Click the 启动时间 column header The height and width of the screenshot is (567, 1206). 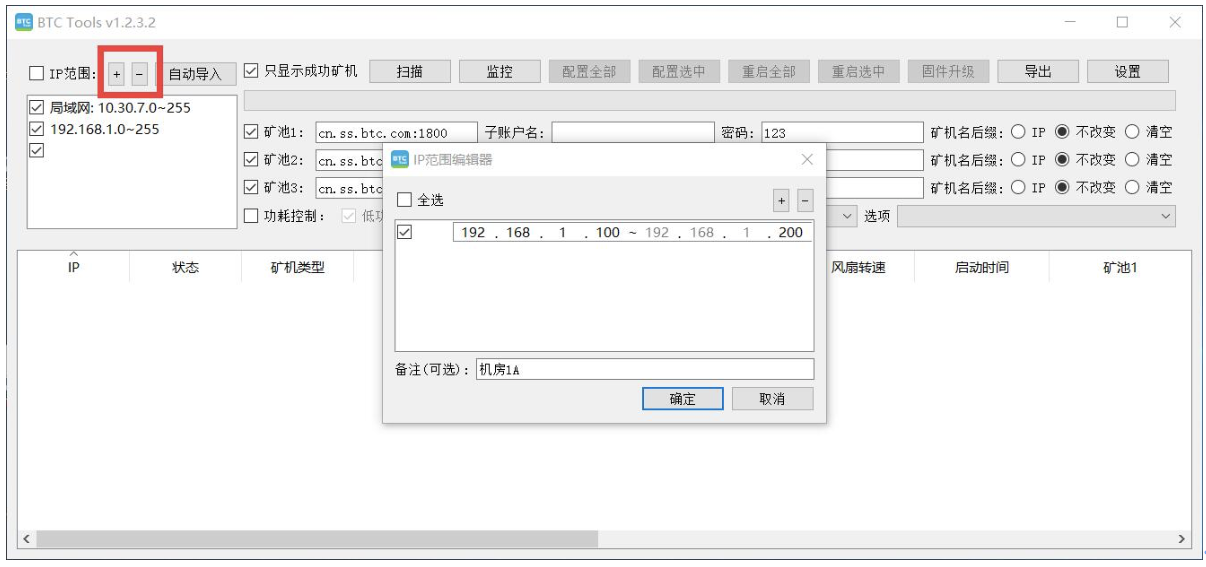(982, 267)
